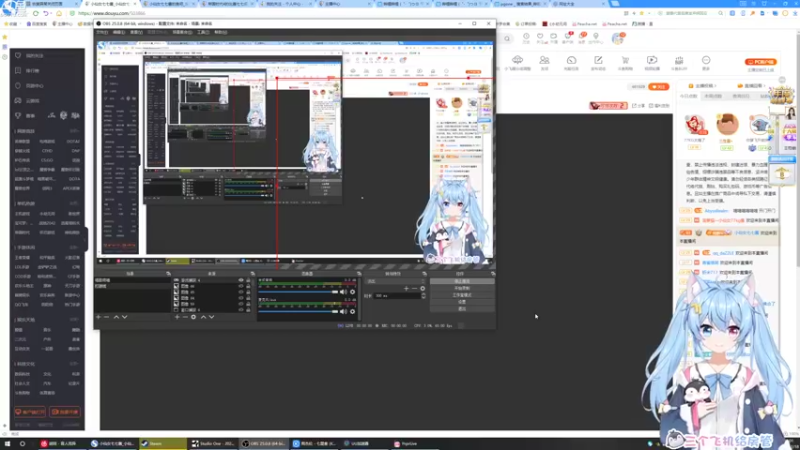
Task: Open edit-pencil toolbar icon on Douyu page
Action: coord(598,62)
